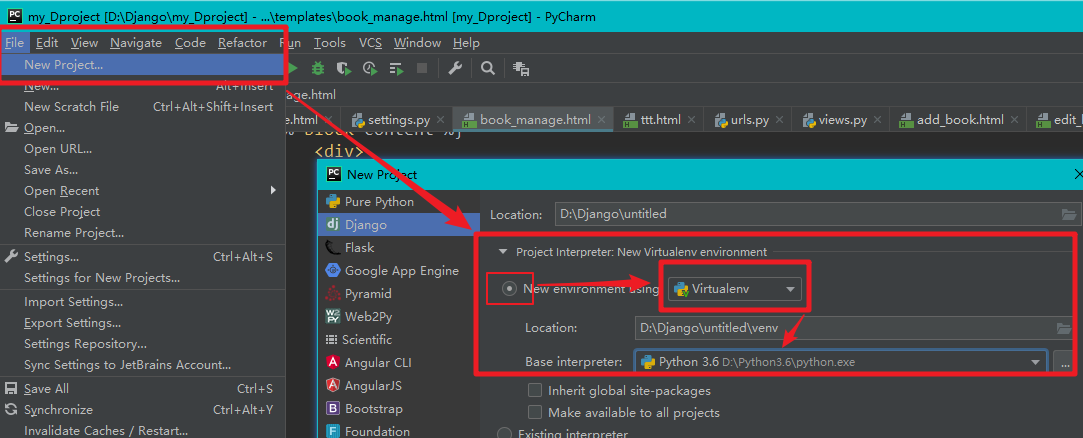The width and height of the screenshot is (1083, 438).
Task: Choose Settings for New Projects...
Action: [142, 278]
